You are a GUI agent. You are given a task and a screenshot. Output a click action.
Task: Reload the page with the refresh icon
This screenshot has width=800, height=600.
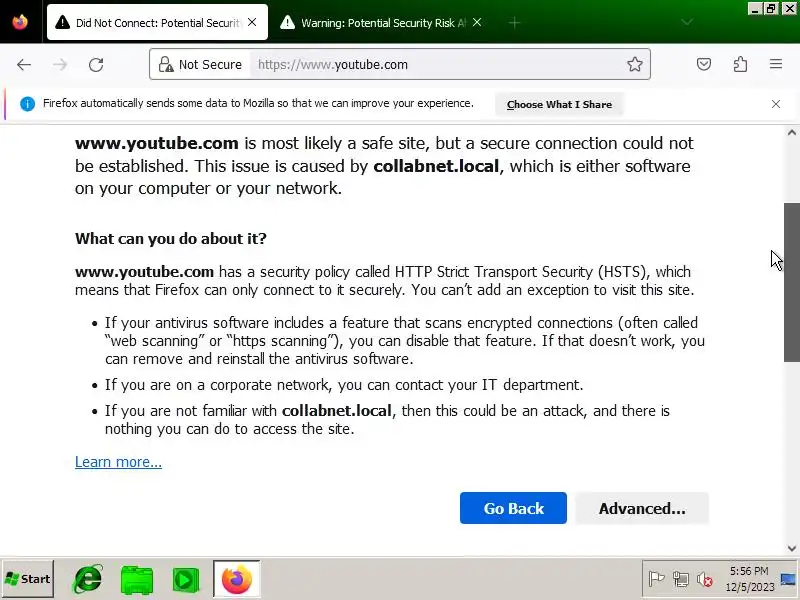coord(96,65)
